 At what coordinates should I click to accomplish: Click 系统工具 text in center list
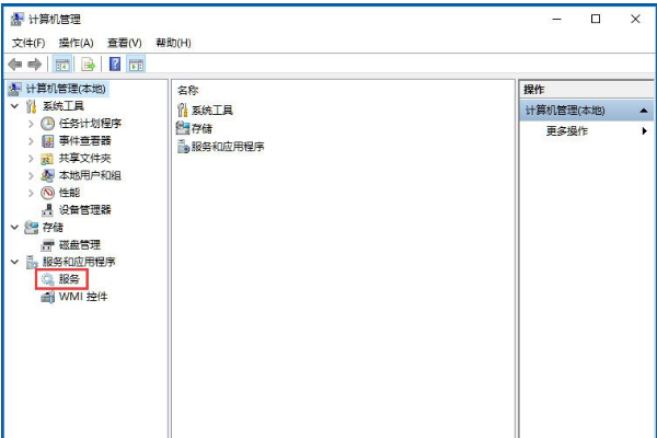click(x=212, y=110)
